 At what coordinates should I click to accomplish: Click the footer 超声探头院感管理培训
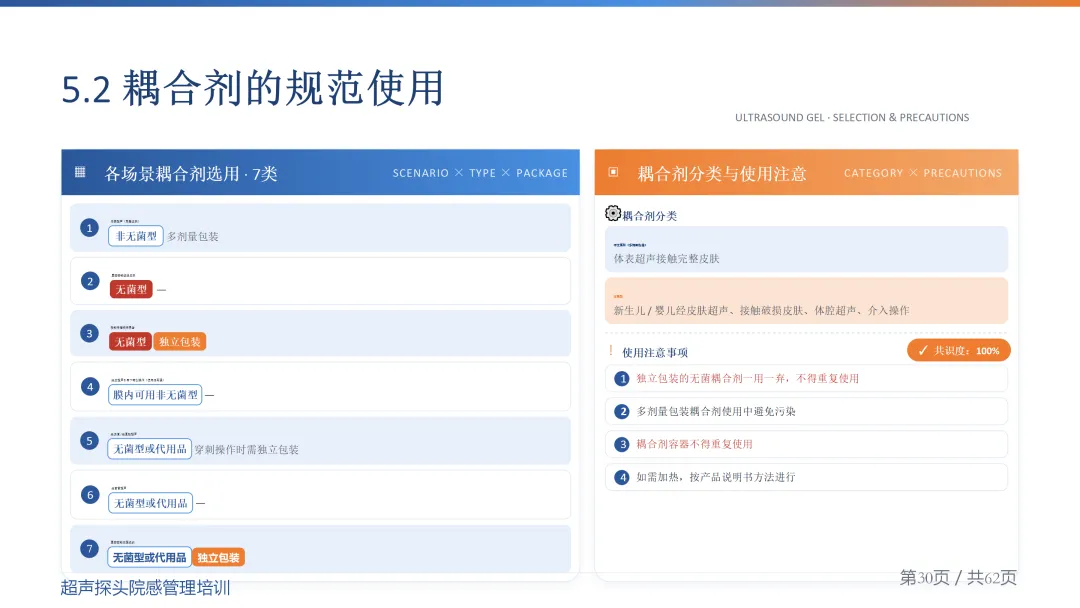pos(145,587)
